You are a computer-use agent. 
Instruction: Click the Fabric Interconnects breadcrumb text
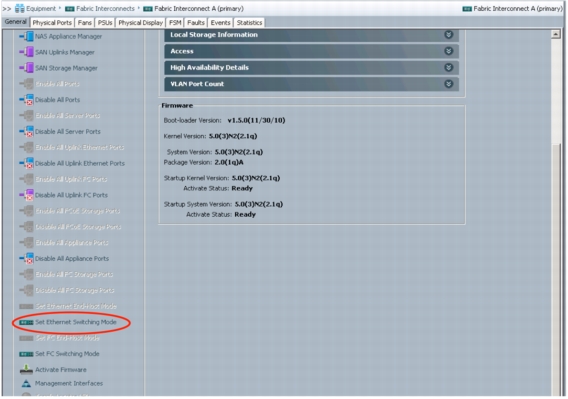point(105,8)
